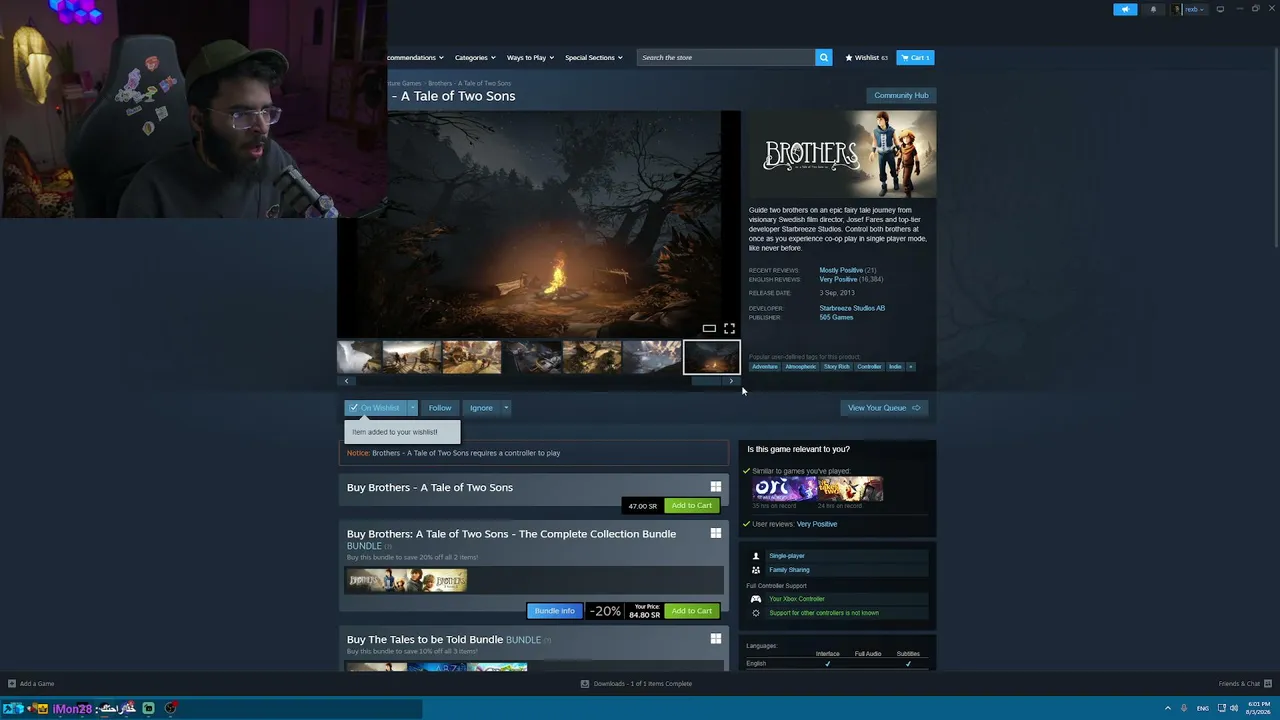
Task: Open the It Takes Two capsule image
Action: click(x=851, y=489)
